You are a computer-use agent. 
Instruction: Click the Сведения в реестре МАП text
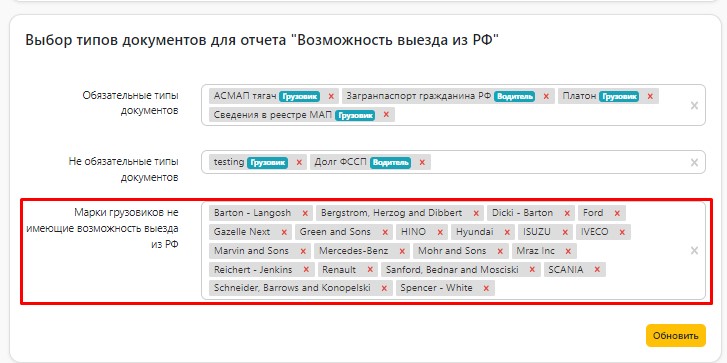(273, 115)
